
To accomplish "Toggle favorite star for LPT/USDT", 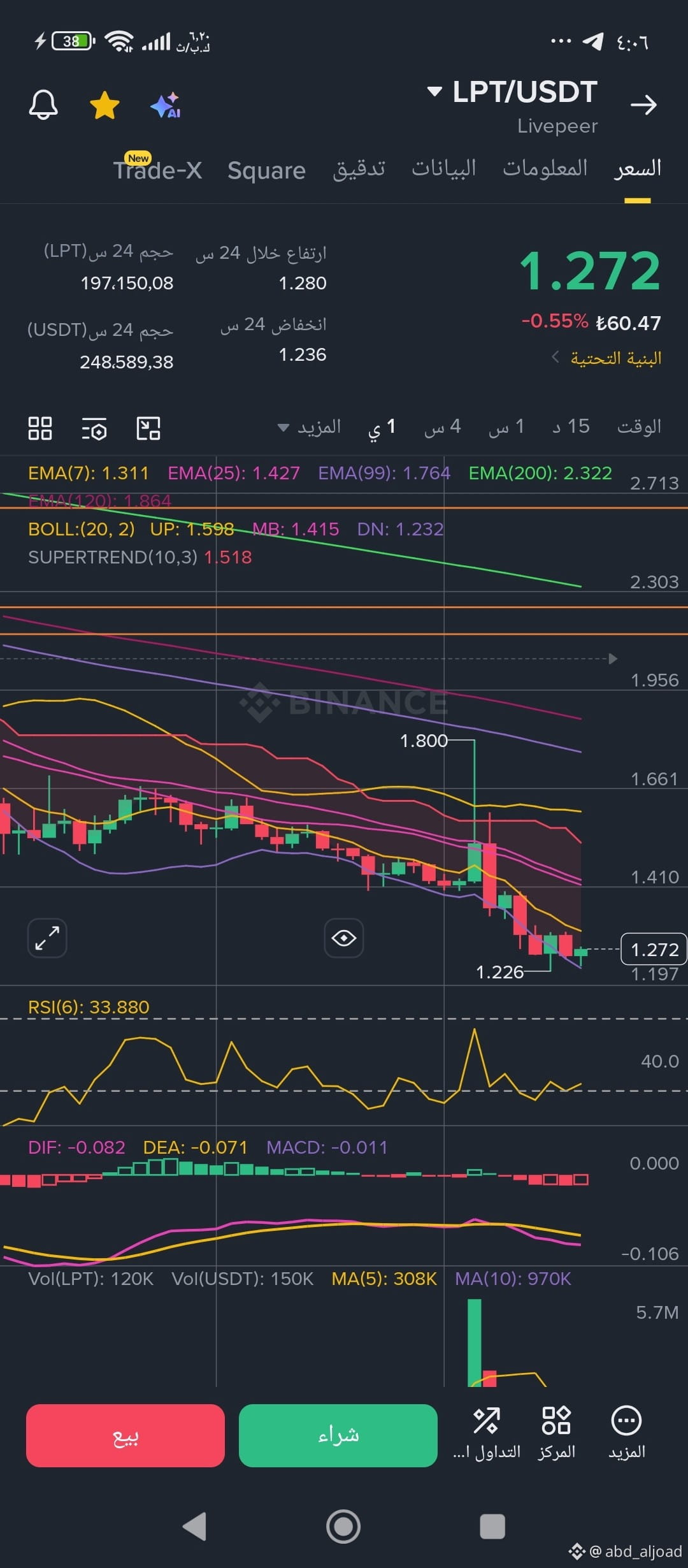I will pos(104,105).
